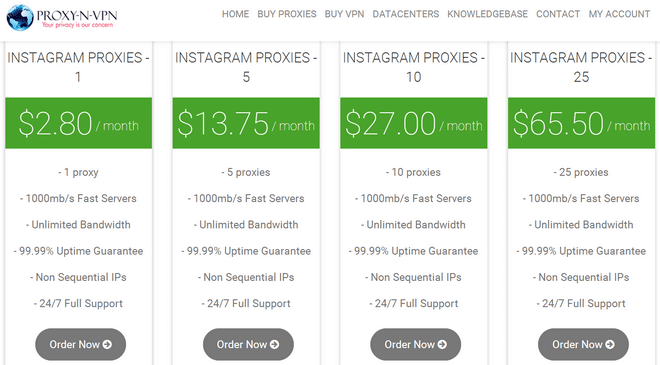The height and width of the screenshot is (365, 660).
Task: Open the BUY VPN menu
Action: click(344, 14)
